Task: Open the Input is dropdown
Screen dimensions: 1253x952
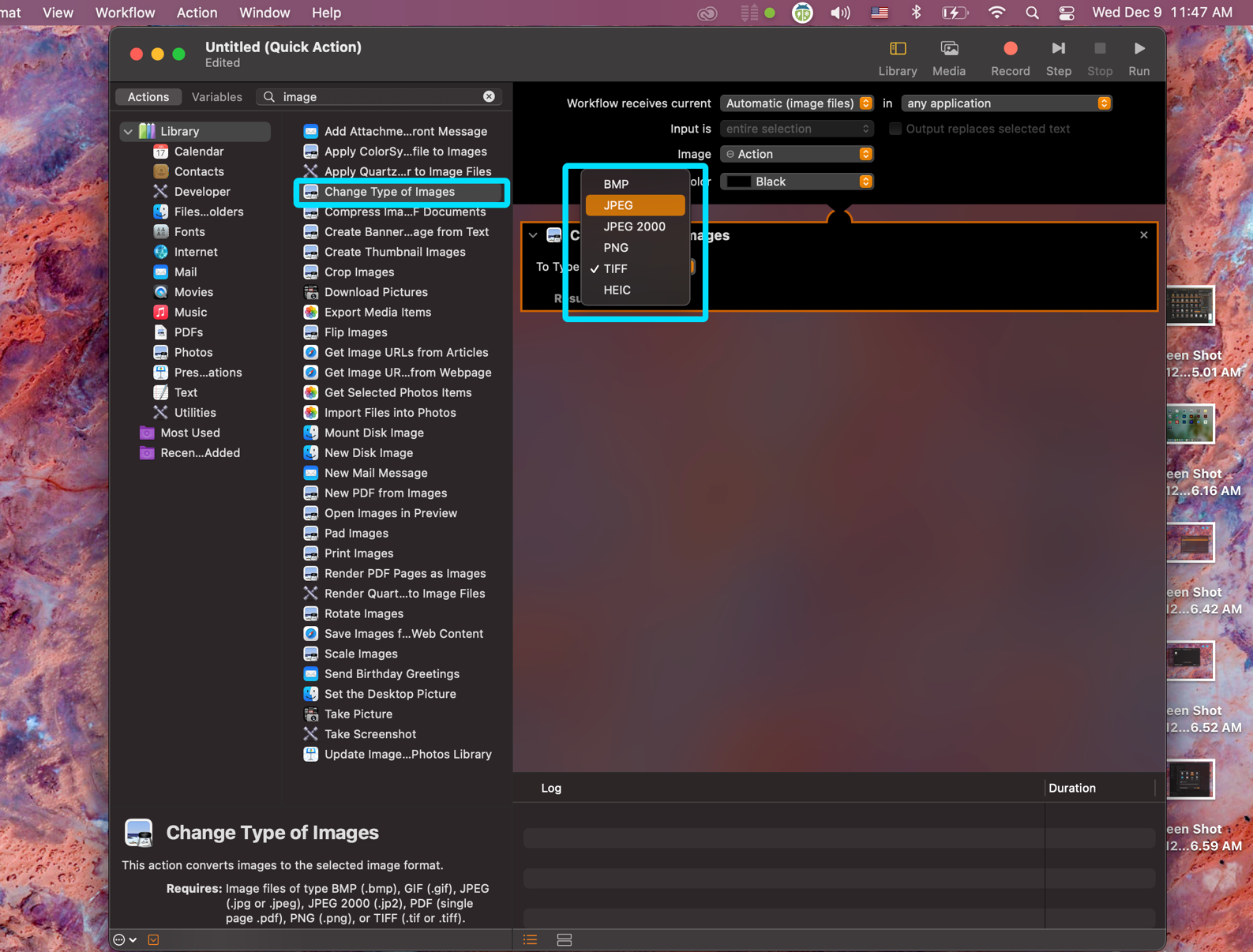Action: point(797,129)
